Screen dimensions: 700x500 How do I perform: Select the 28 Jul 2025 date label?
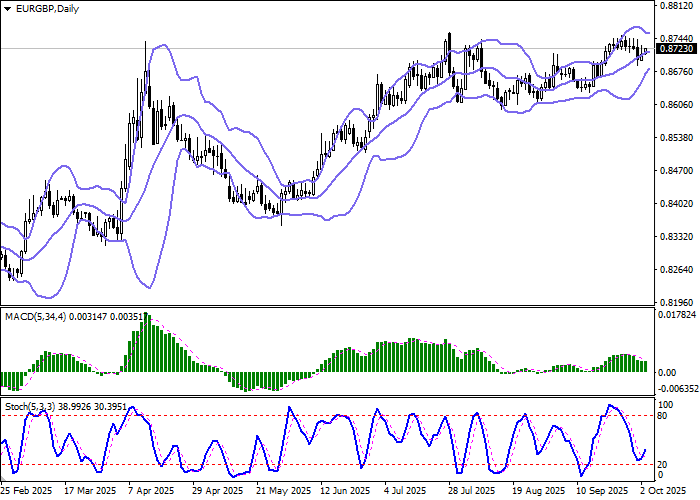(x=472, y=491)
